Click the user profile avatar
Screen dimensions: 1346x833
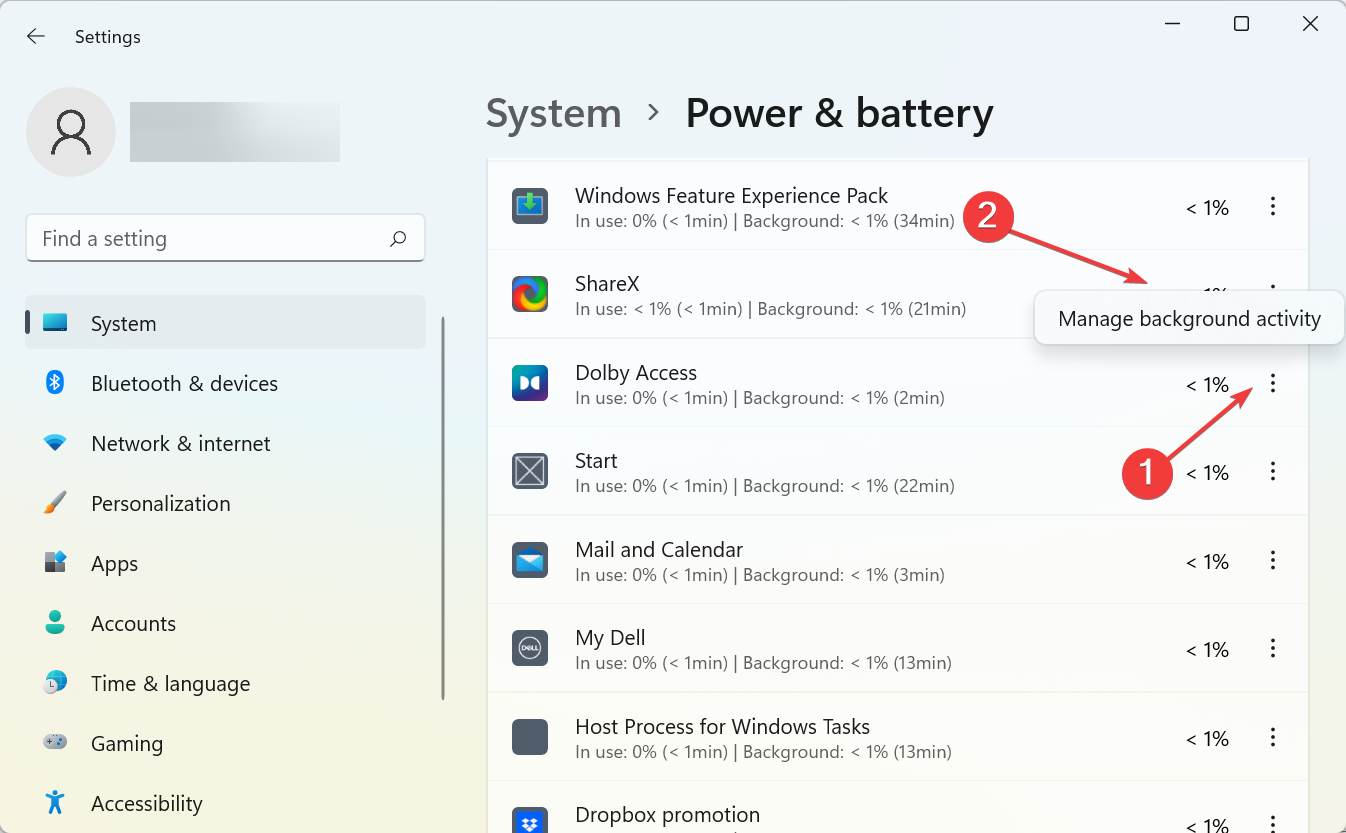[71, 132]
